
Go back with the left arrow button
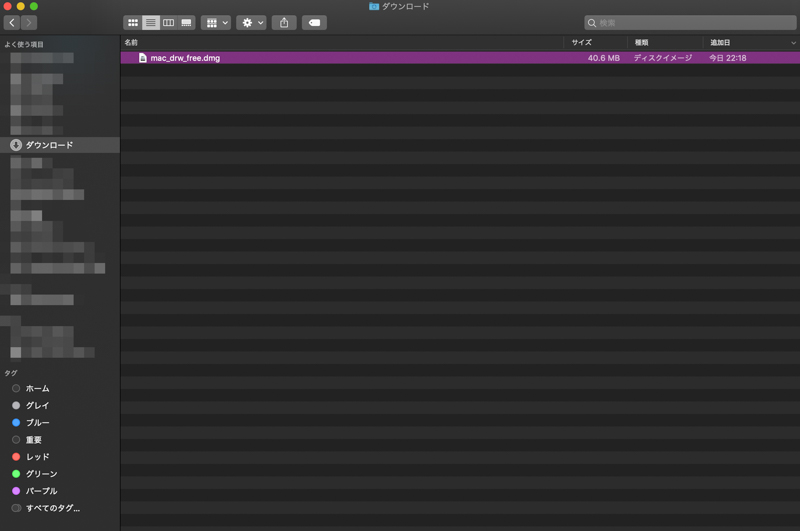click(12, 22)
